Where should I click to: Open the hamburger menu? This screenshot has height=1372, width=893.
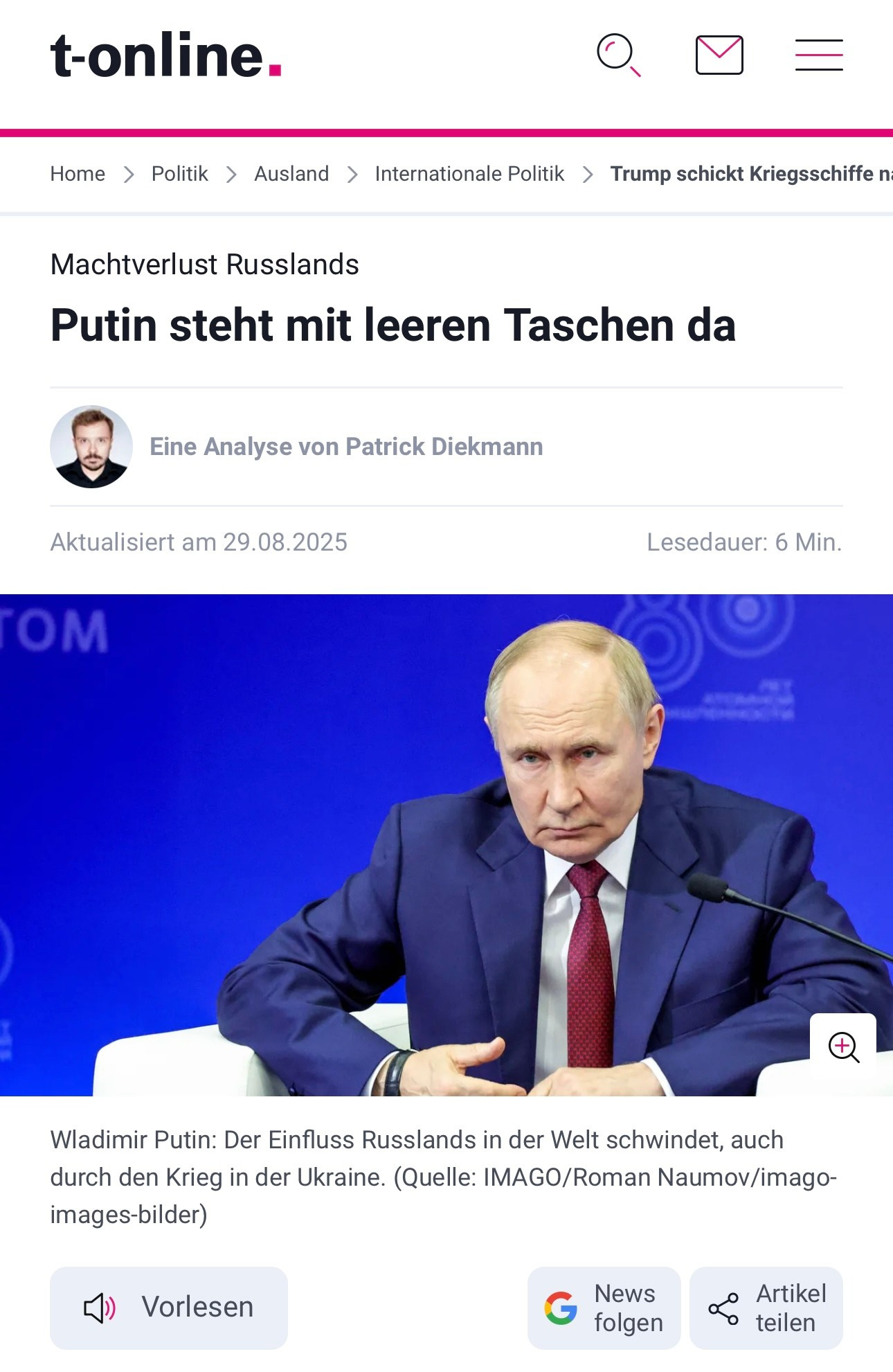coord(819,55)
